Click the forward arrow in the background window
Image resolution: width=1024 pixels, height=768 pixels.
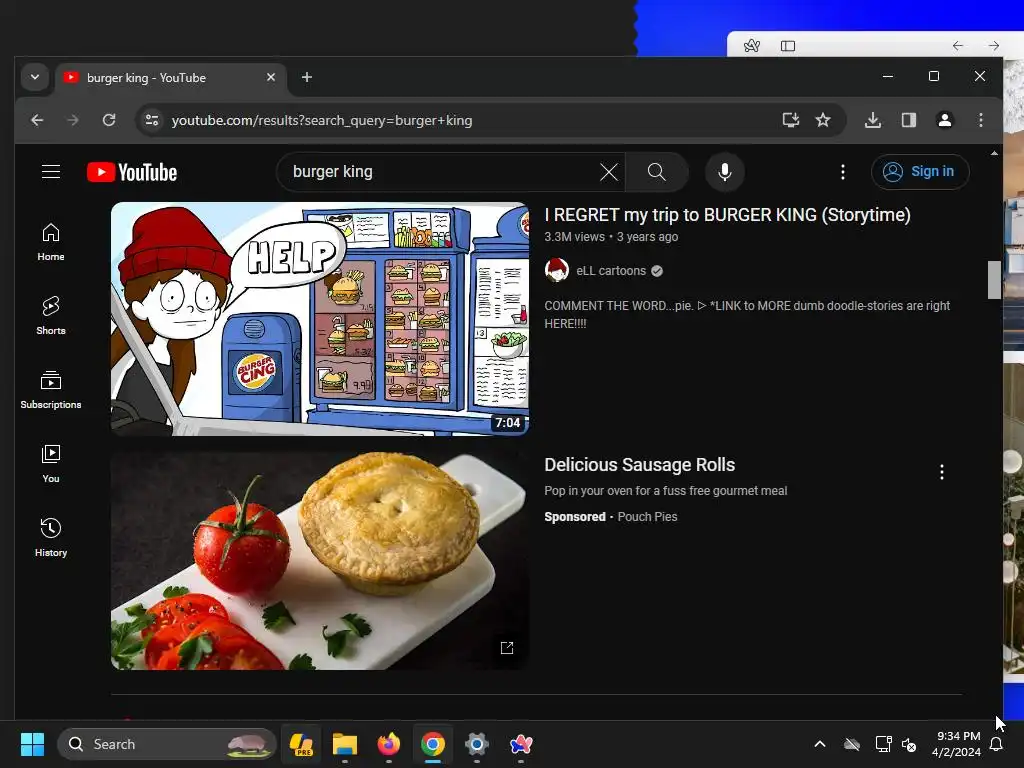point(994,46)
